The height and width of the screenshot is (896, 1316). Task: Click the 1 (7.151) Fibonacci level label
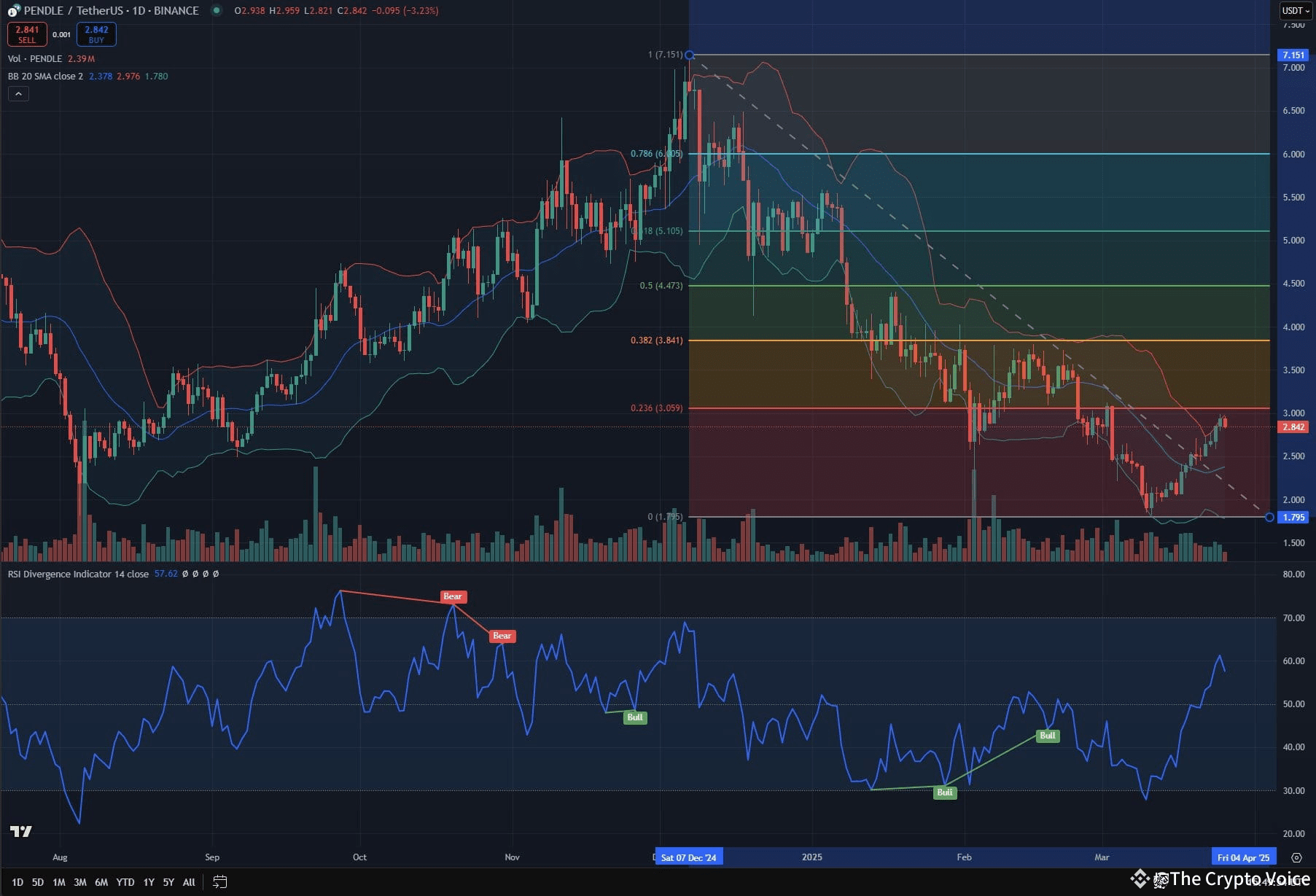point(666,55)
